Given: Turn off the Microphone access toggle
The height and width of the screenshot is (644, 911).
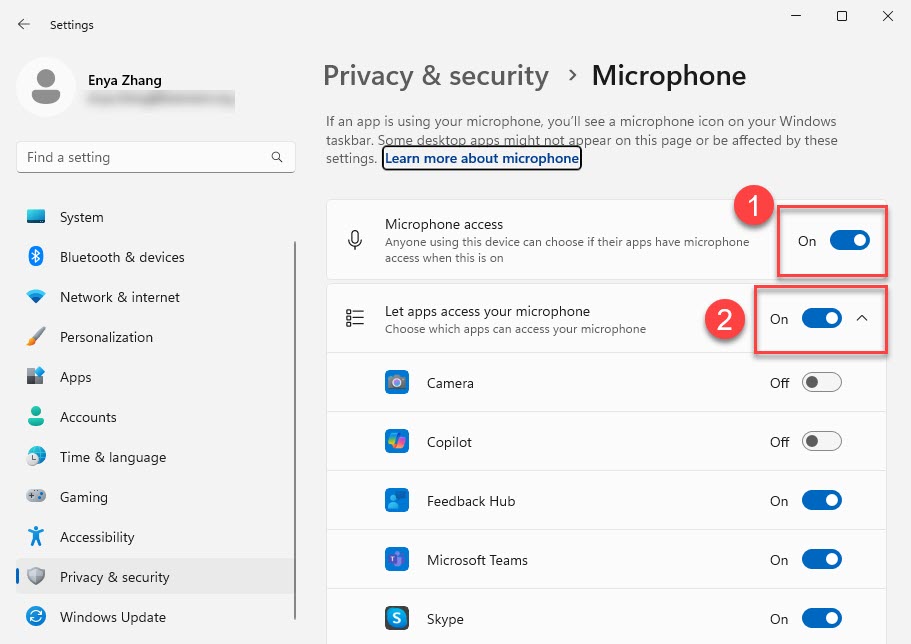Looking at the screenshot, I should coord(849,241).
